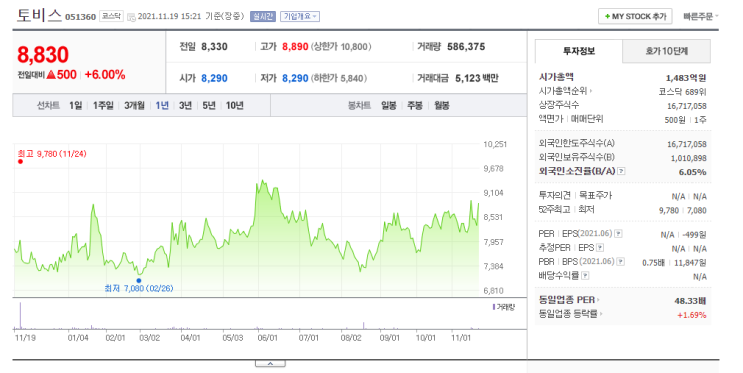This screenshot has height=373, width=743.
Task: Open help icon beside 외국인소진율(B/A)
Action: coord(622,171)
